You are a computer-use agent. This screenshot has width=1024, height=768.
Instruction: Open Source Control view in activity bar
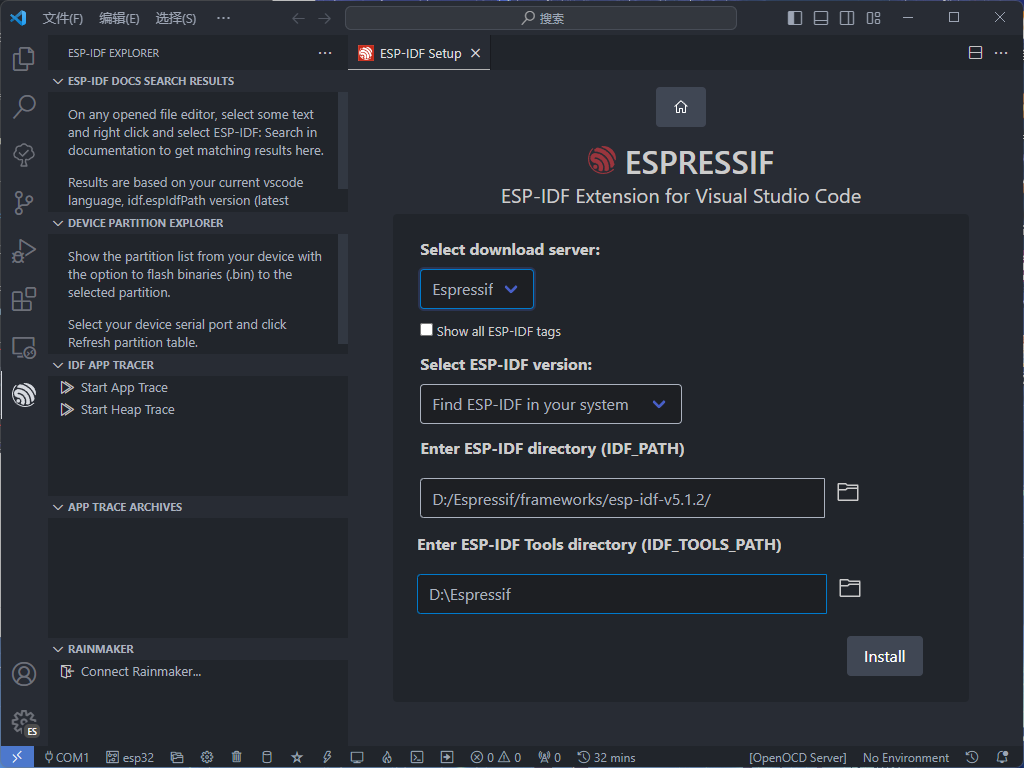coord(24,202)
